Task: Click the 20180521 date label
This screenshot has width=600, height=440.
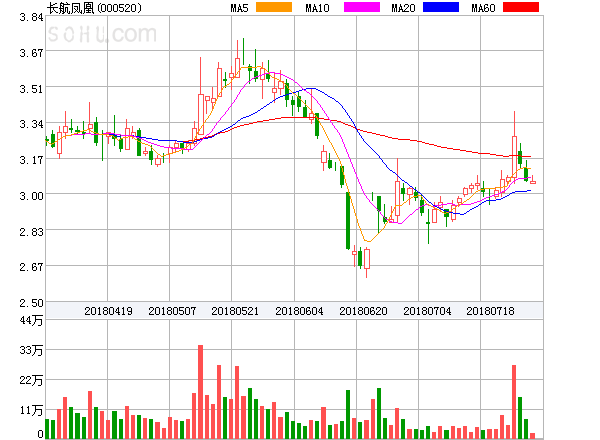Action: (x=235, y=311)
